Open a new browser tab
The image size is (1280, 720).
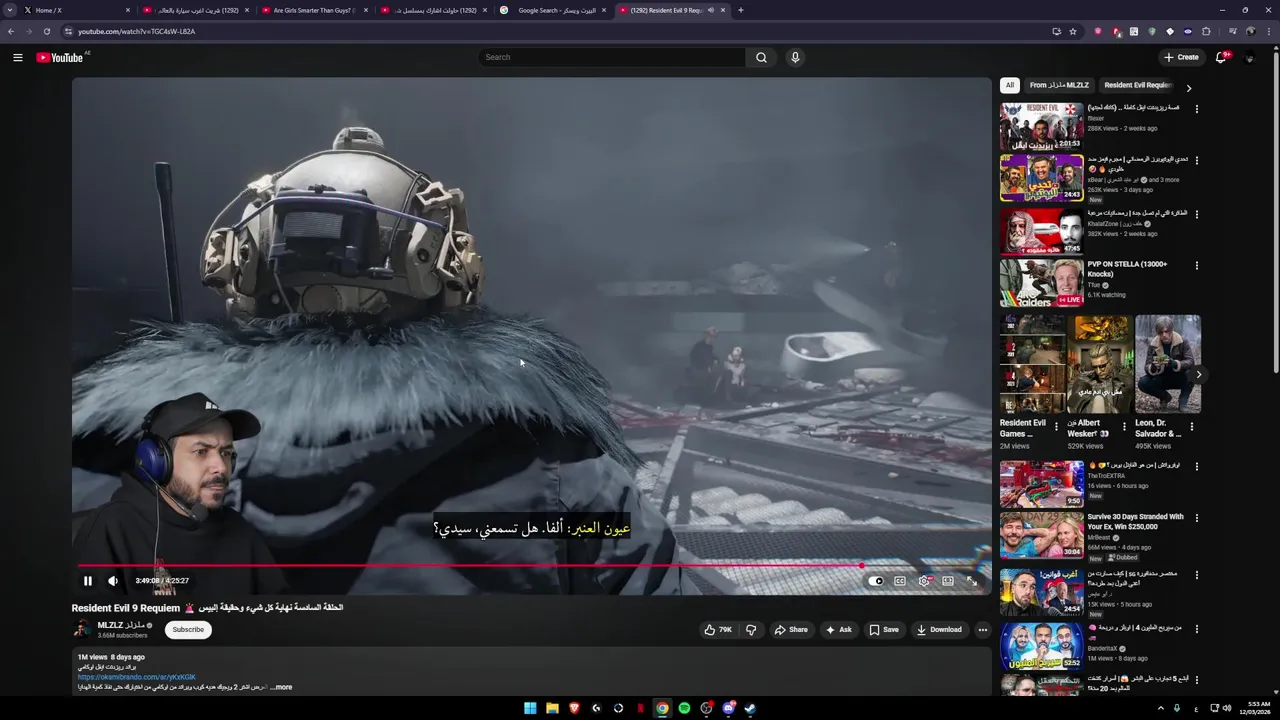click(x=740, y=10)
